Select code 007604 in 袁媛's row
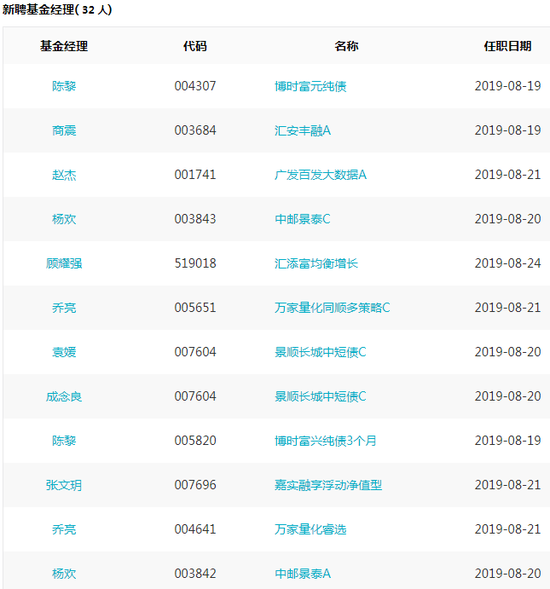Viewport: 550px width, 589px height. tap(195, 352)
